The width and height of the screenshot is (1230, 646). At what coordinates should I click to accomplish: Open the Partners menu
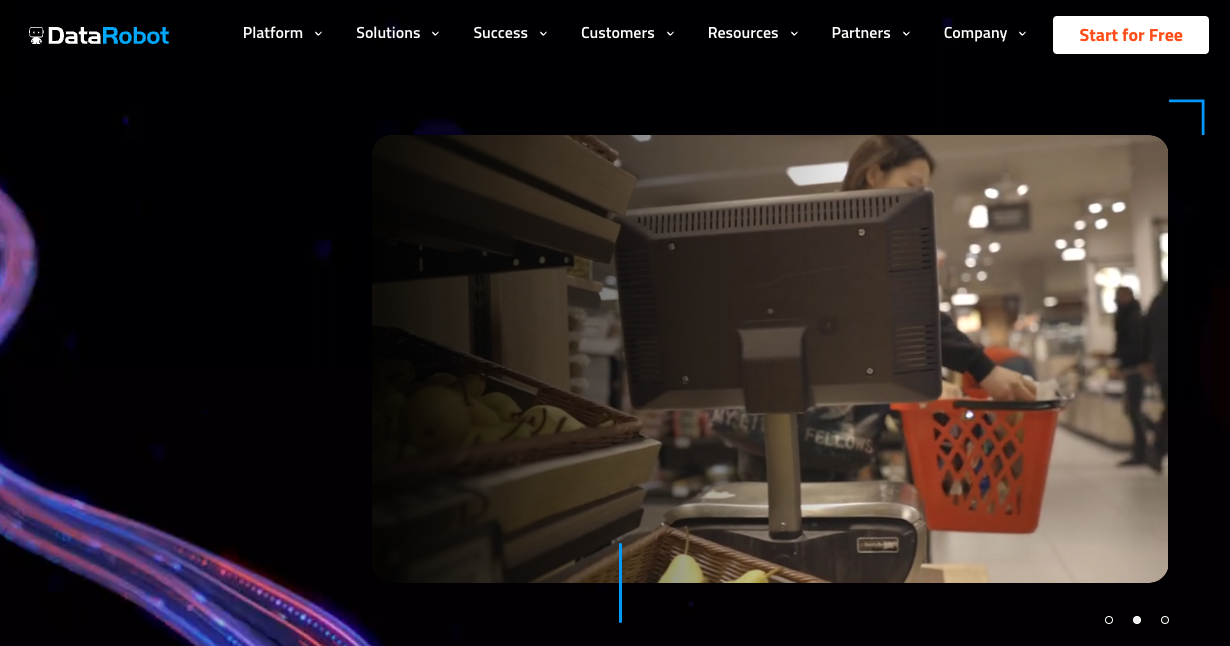861,33
